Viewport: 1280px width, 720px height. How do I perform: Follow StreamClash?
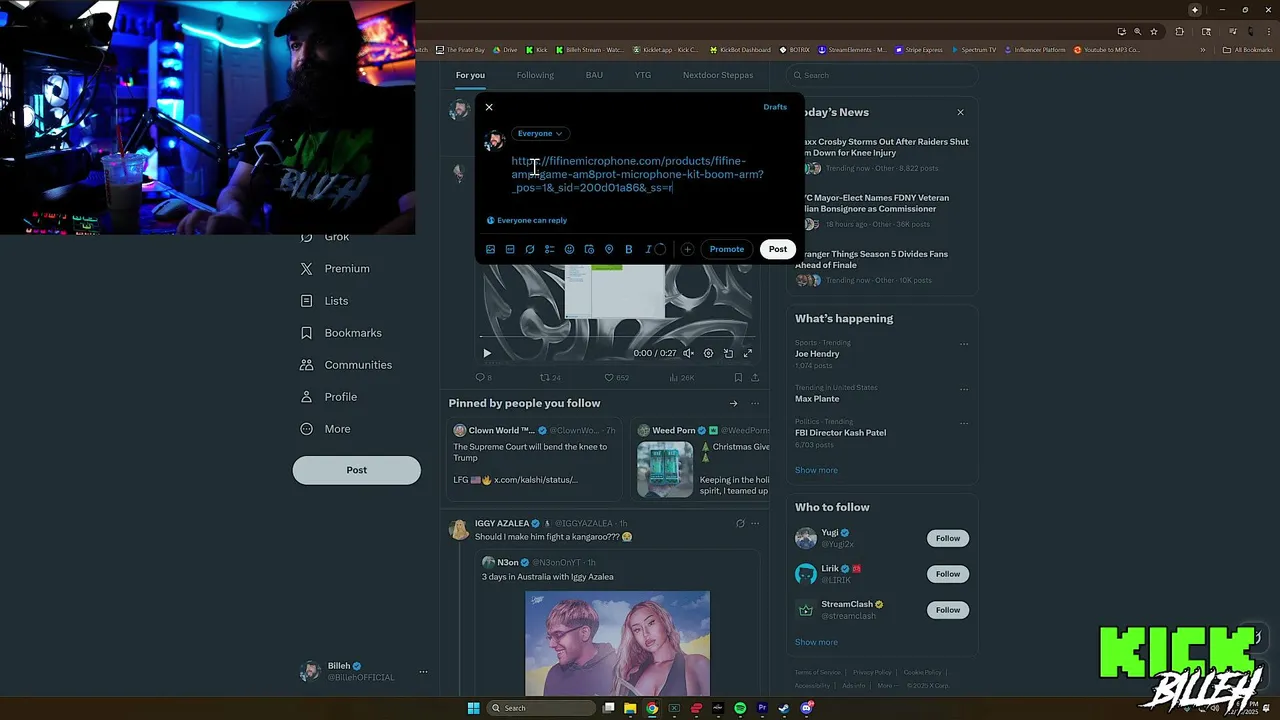[x=948, y=610]
